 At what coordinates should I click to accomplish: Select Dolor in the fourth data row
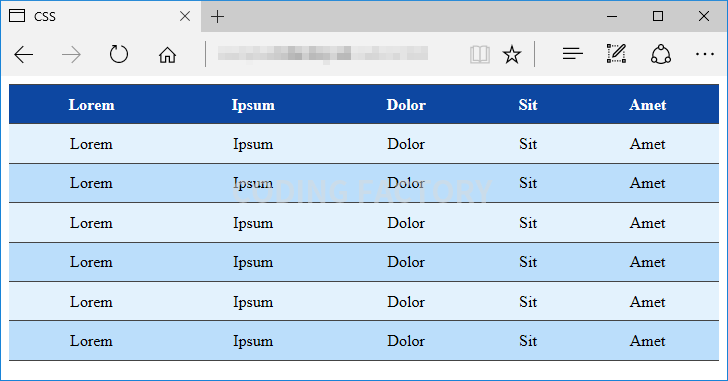(x=406, y=262)
